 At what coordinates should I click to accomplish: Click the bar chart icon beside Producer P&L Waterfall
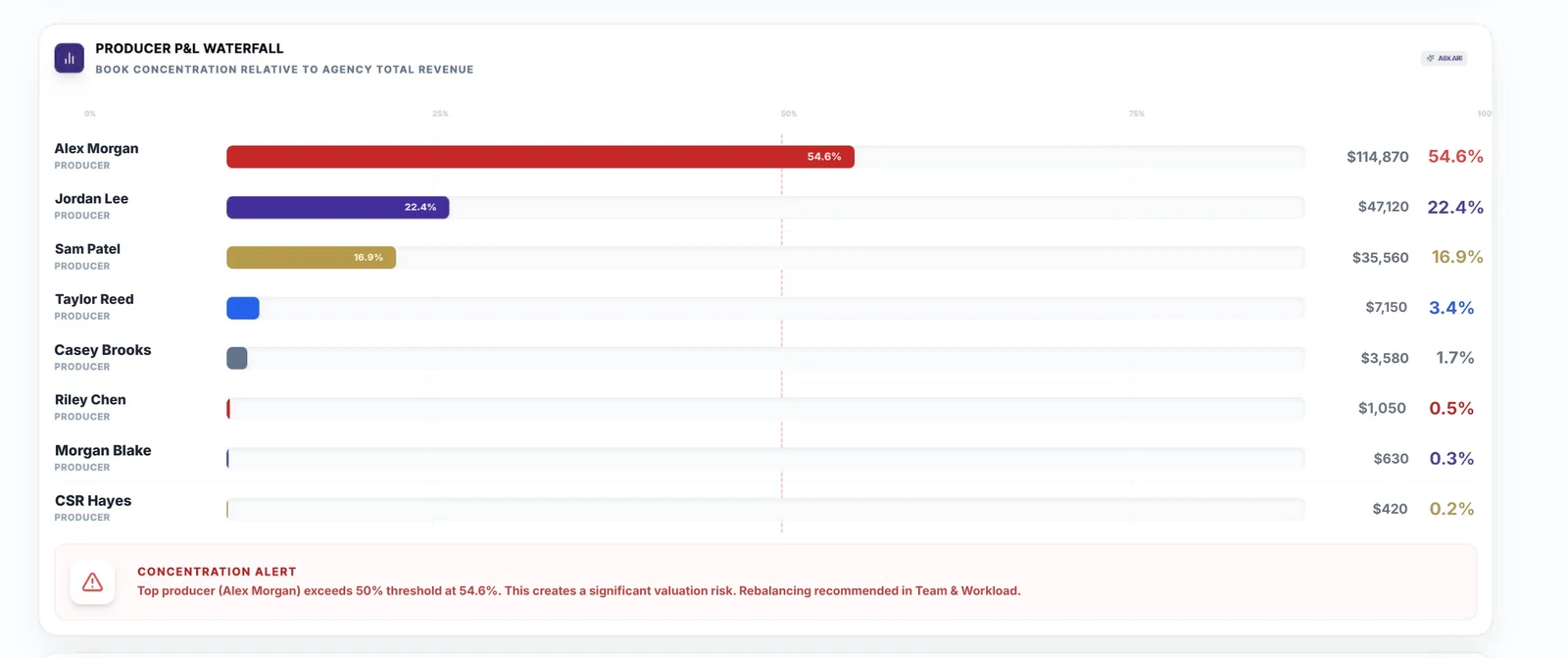[x=69, y=58]
